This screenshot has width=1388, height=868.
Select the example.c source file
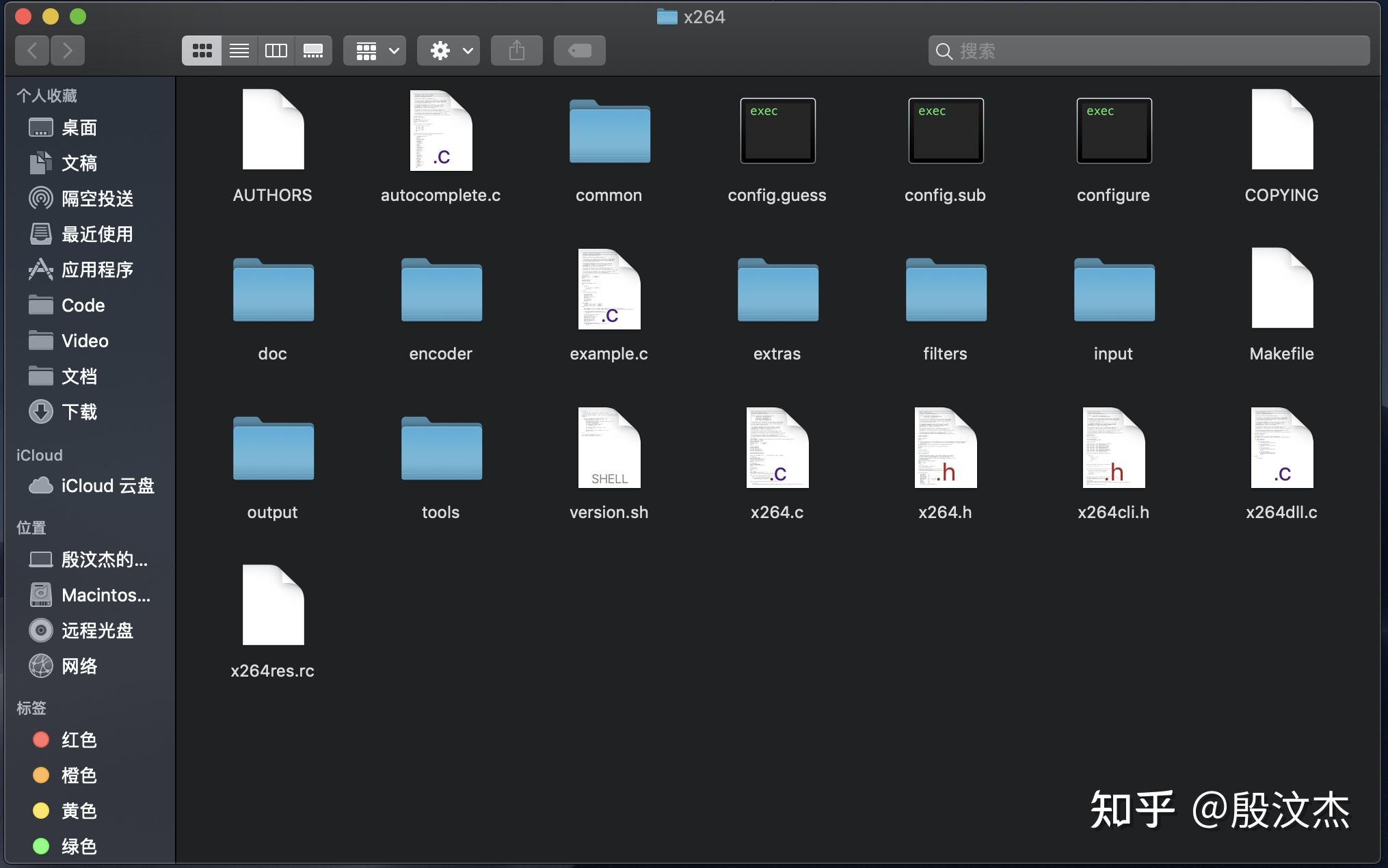click(x=609, y=290)
